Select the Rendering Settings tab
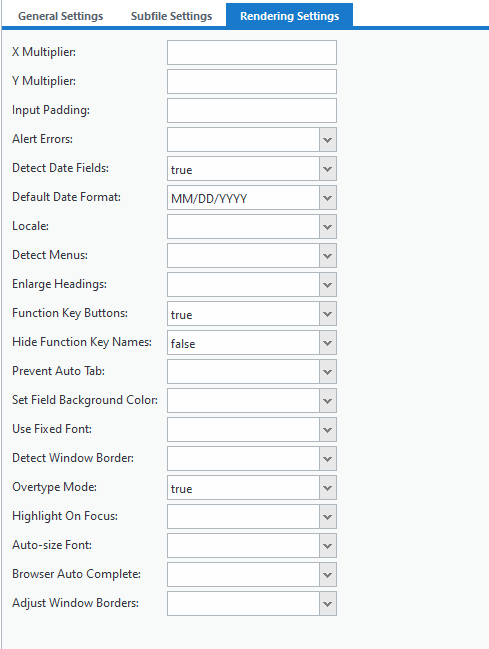The image size is (489, 649). coord(289,16)
